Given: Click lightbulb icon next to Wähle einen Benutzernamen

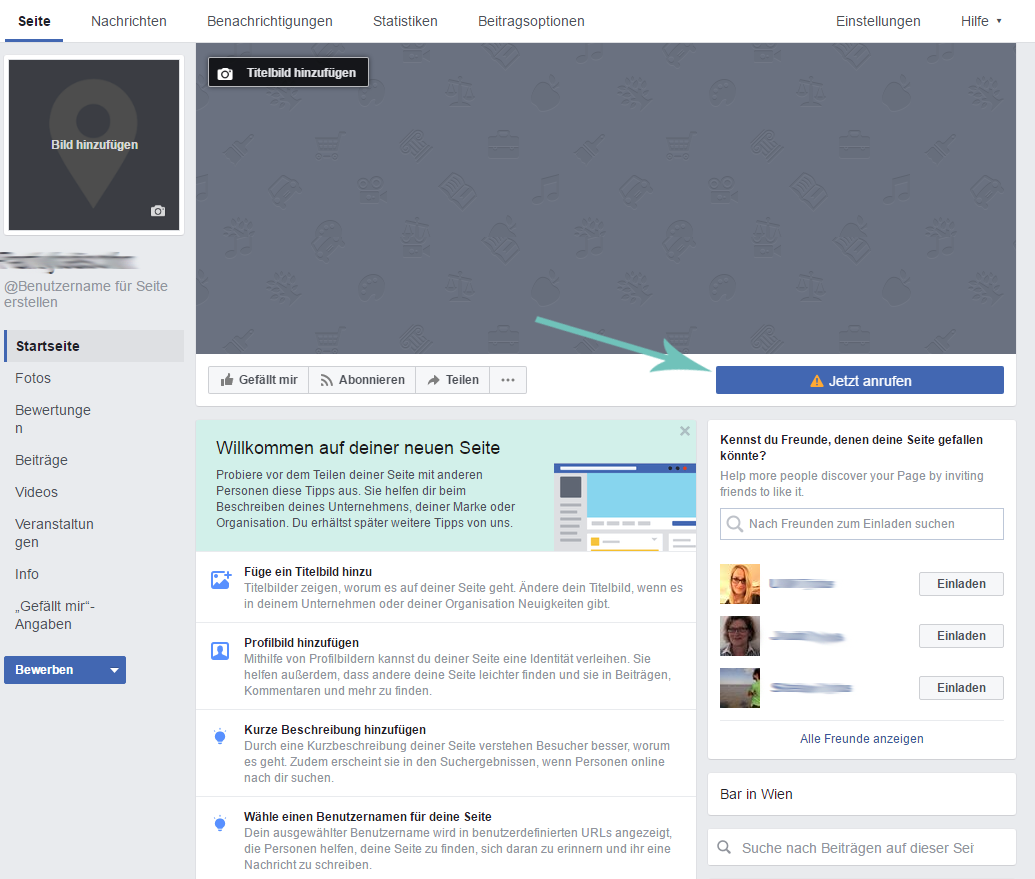Looking at the screenshot, I should tap(220, 823).
